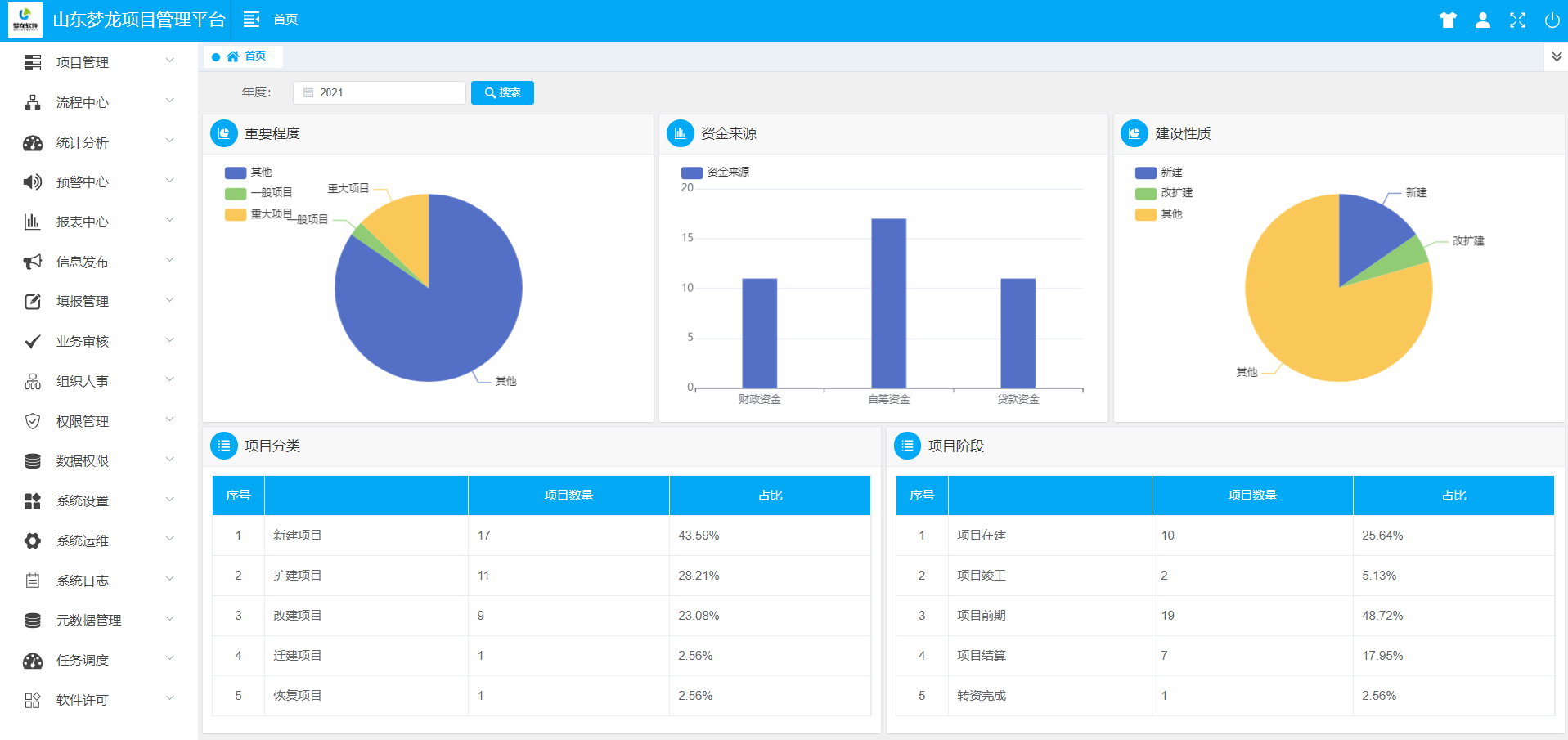This screenshot has height=740, width=1568.
Task: Click the power logout icon
Action: click(x=1552, y=20)
